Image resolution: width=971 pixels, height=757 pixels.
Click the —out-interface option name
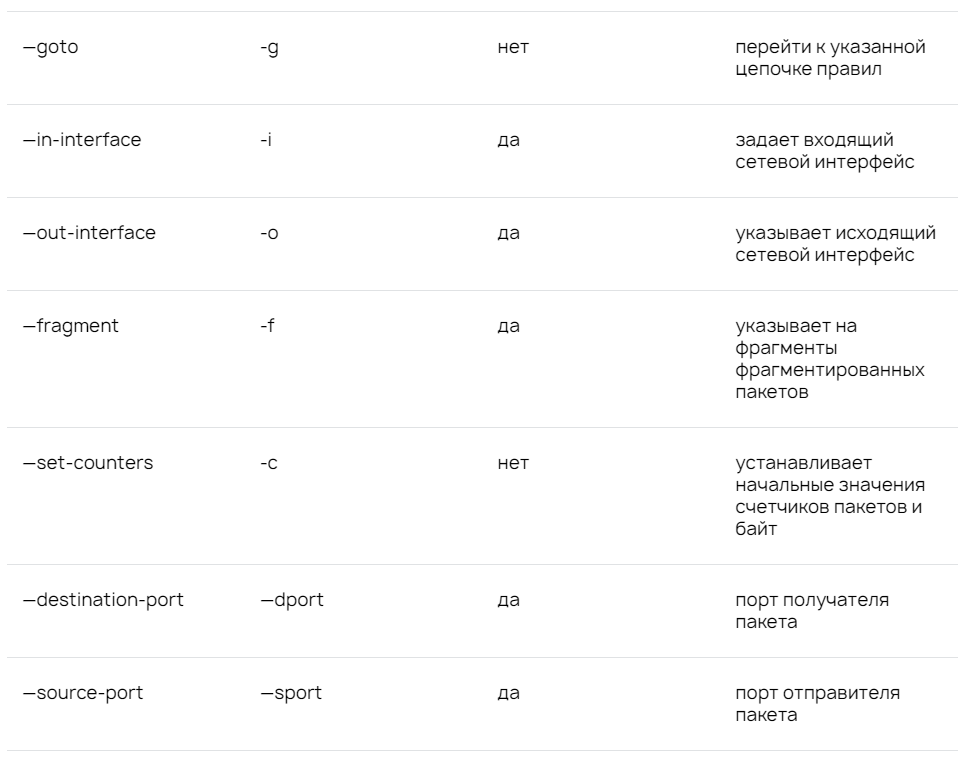pos(89,233)
